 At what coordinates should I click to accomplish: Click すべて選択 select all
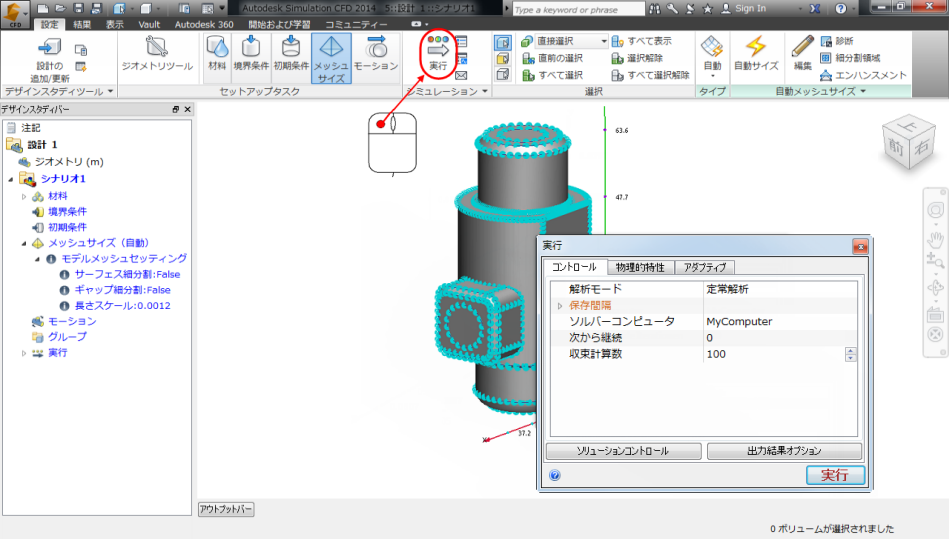553,75
